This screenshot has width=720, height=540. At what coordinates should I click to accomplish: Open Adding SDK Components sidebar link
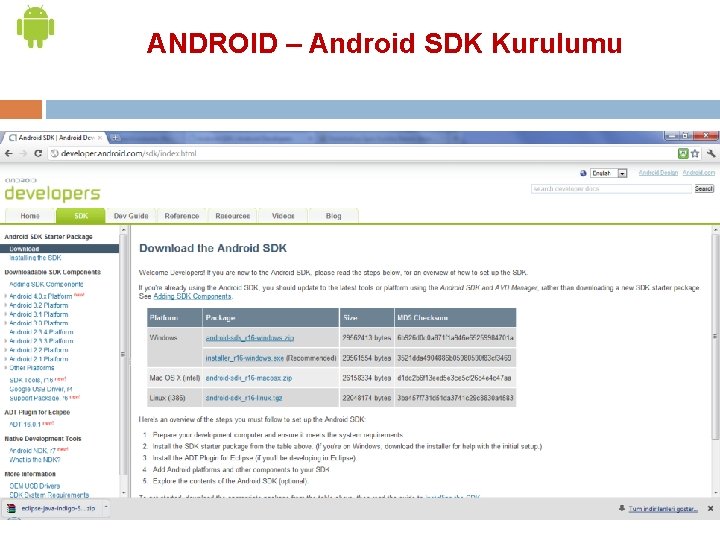[x=46, y=285]
